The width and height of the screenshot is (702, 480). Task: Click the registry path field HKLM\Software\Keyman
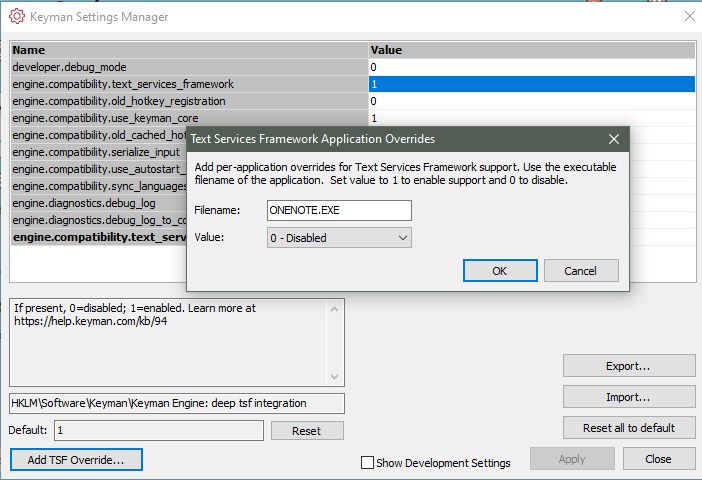[x=177, y=403]
